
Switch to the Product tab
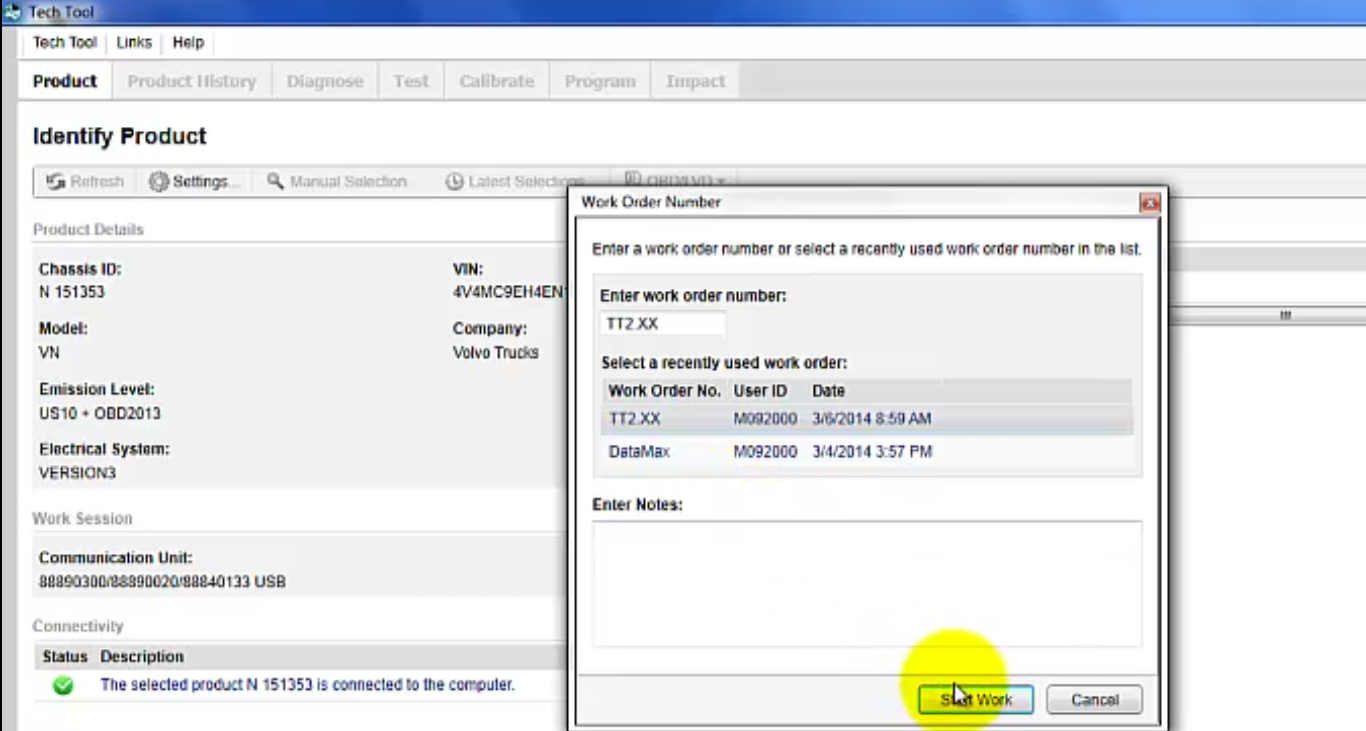pyautogui.click(x=63, y=81)
